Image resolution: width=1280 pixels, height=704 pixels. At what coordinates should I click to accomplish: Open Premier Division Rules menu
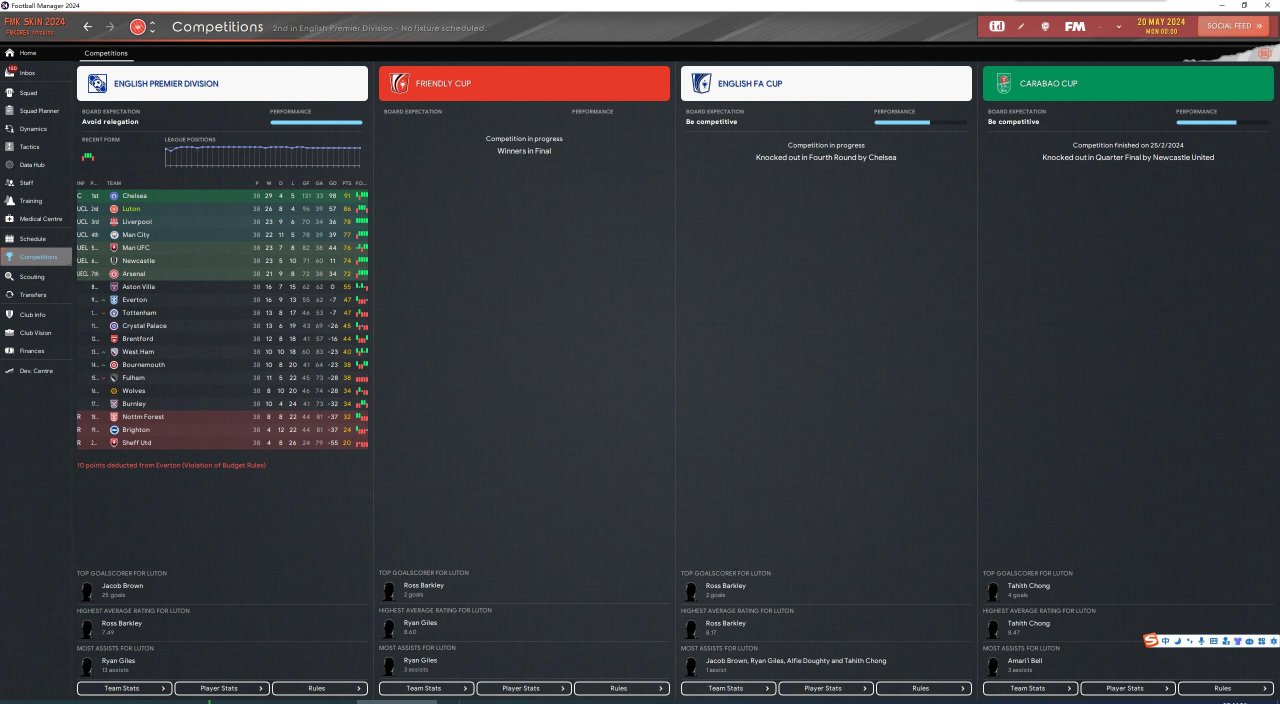320,688
